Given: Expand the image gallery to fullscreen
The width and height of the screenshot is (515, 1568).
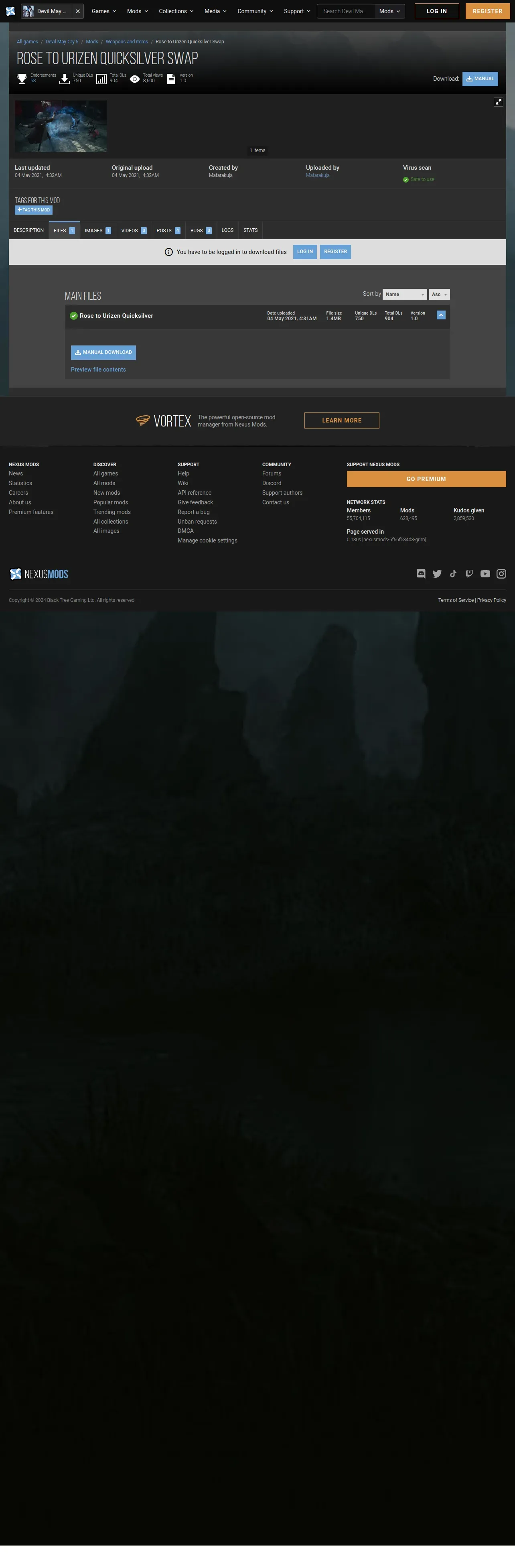Looking at the screenshot, I should 498,102.
